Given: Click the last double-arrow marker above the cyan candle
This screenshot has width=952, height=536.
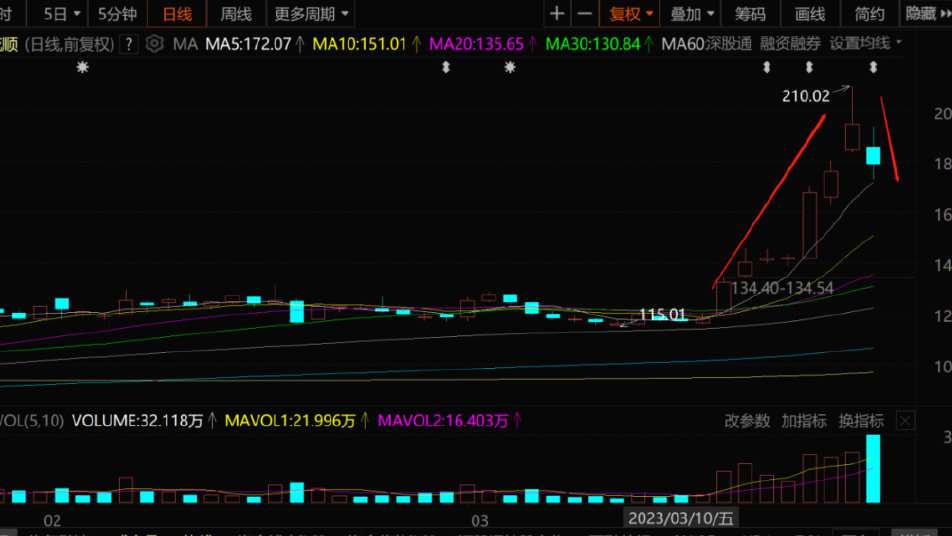Looking at the screenshot, I should click(x=873, y=67).
